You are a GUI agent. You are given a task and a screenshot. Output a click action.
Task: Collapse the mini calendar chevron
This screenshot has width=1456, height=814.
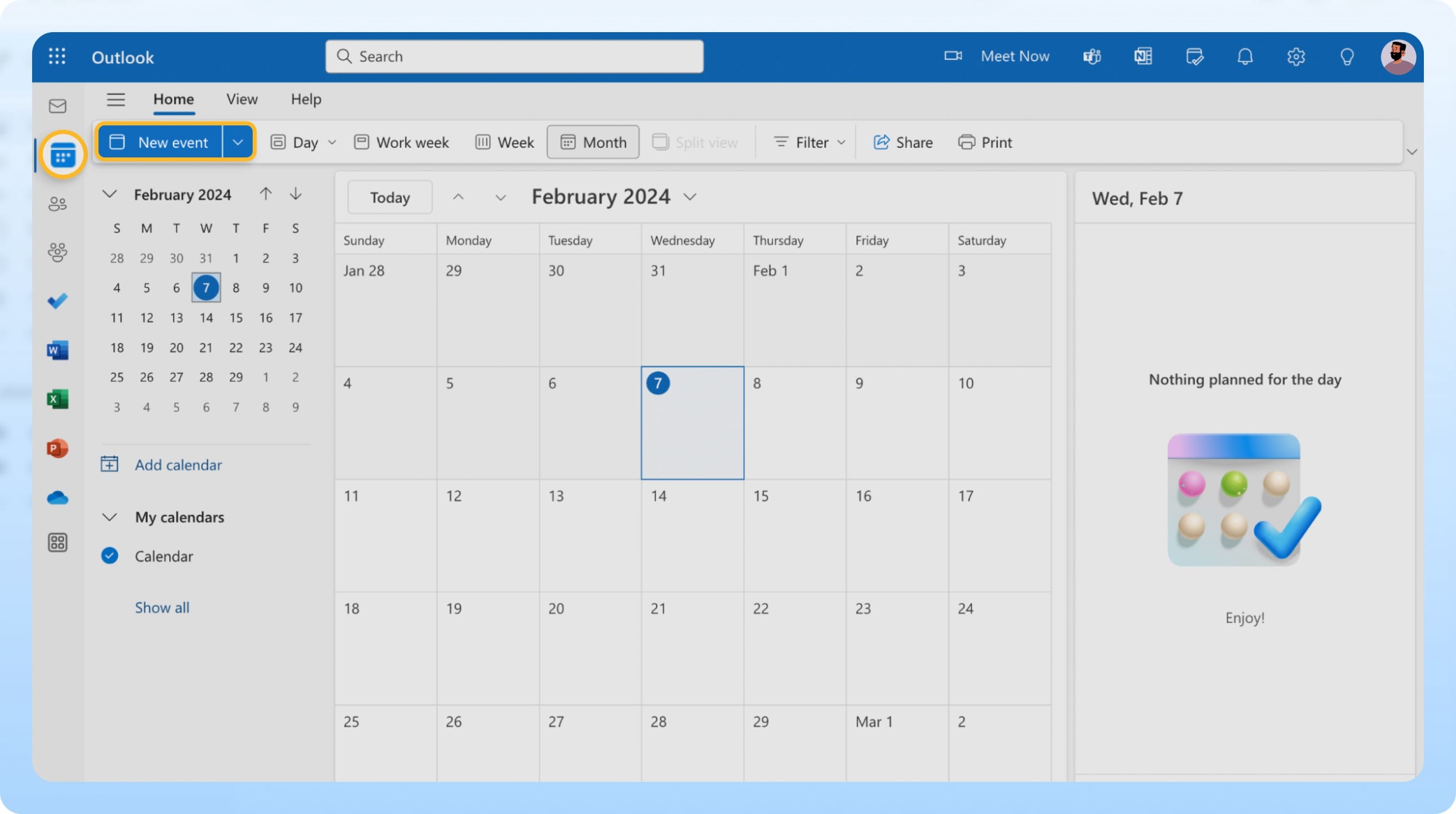[x=109, y=194]
